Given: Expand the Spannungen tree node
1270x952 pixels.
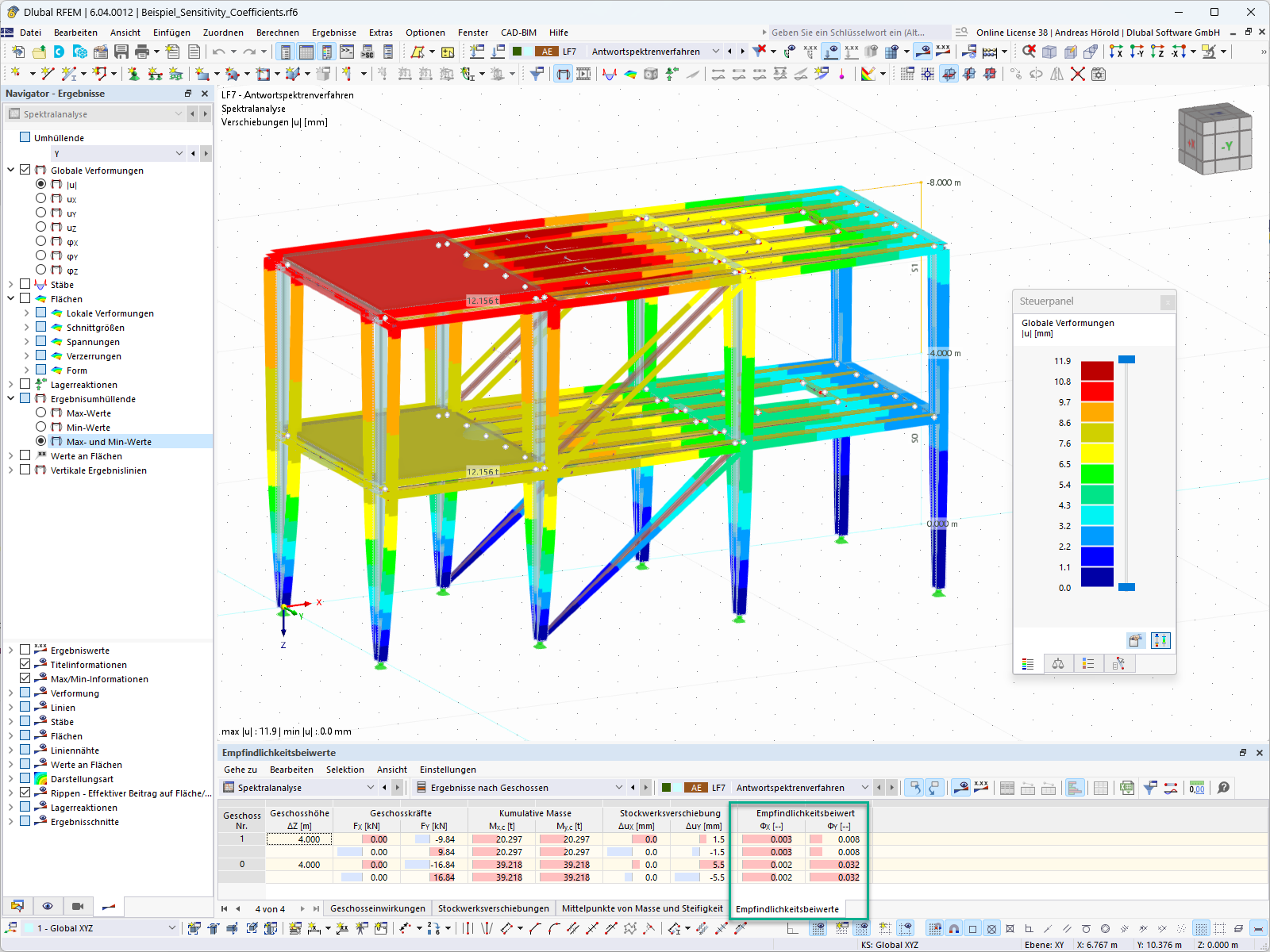Looking at the screenshot, I should tap(26, 341).
